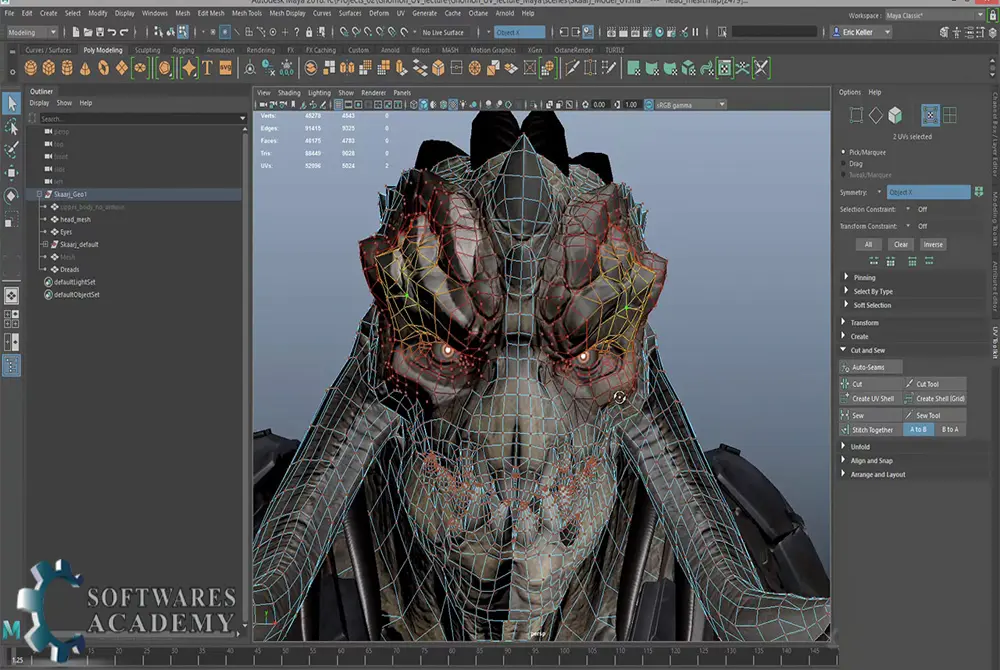Click the Multi-Cut knife shelf icon
Viewport: 1000px width, 670px height.
pyautogui.click(x=572, y=68)
